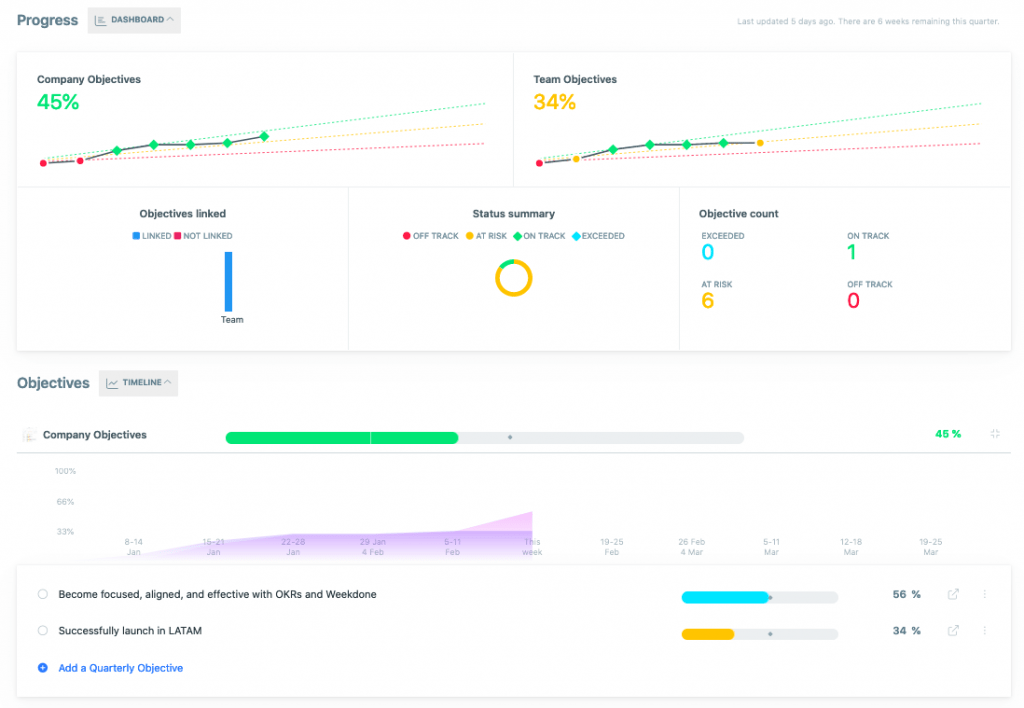Select the Progress section header
Screen dimensions: 1024x708
(47, 20)
